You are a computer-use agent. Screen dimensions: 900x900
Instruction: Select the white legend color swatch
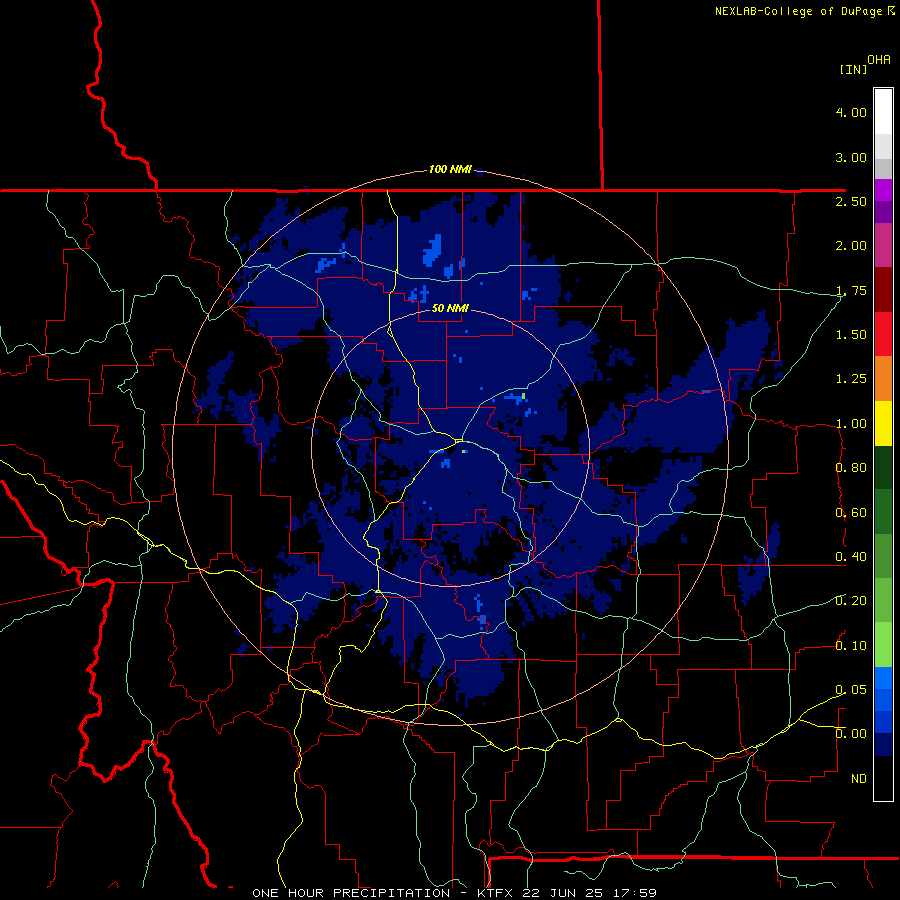[883, 112]
